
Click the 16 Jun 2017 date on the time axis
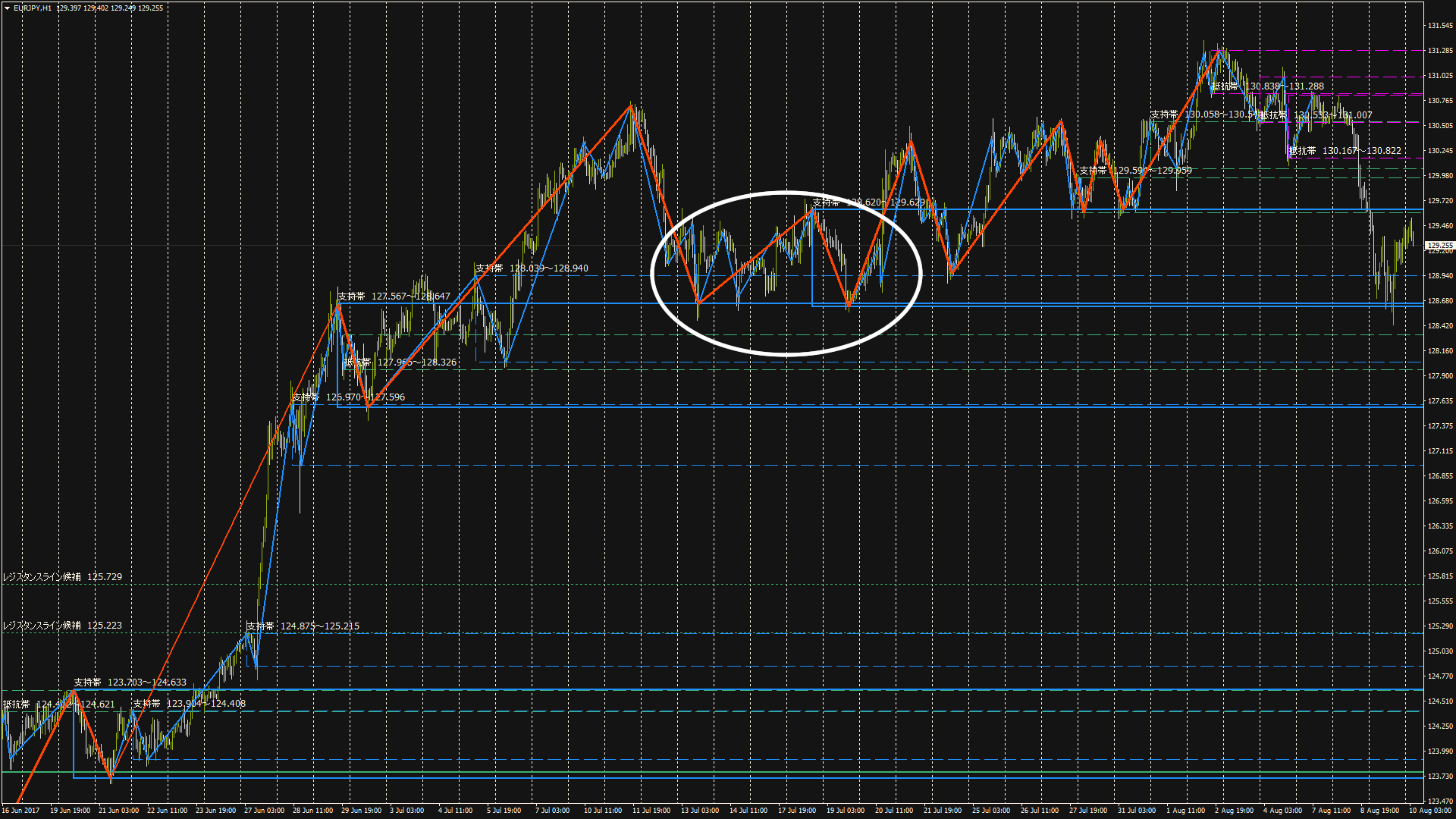(20, 811)
